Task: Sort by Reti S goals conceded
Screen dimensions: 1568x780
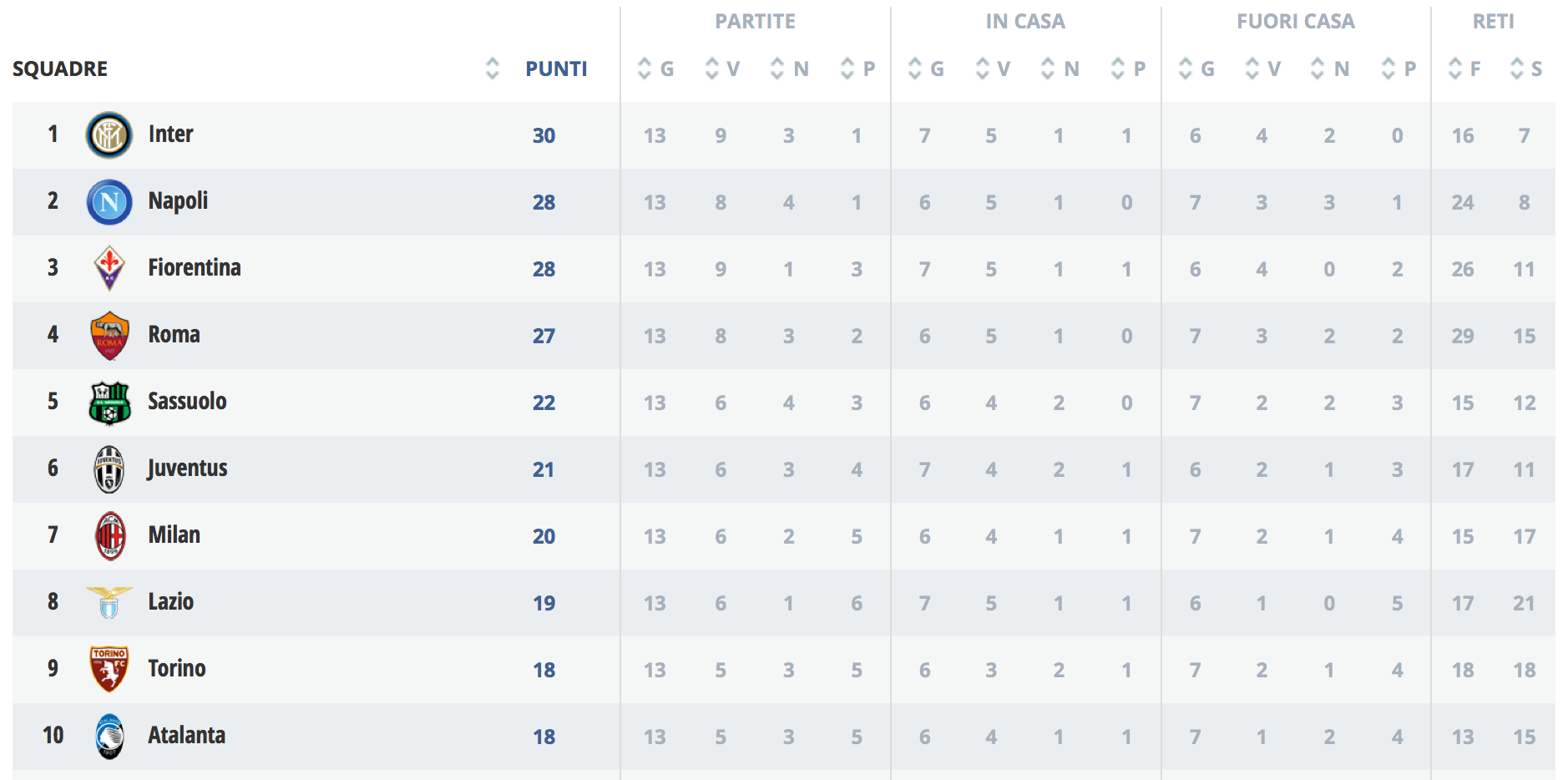Action: point(1517,68)
